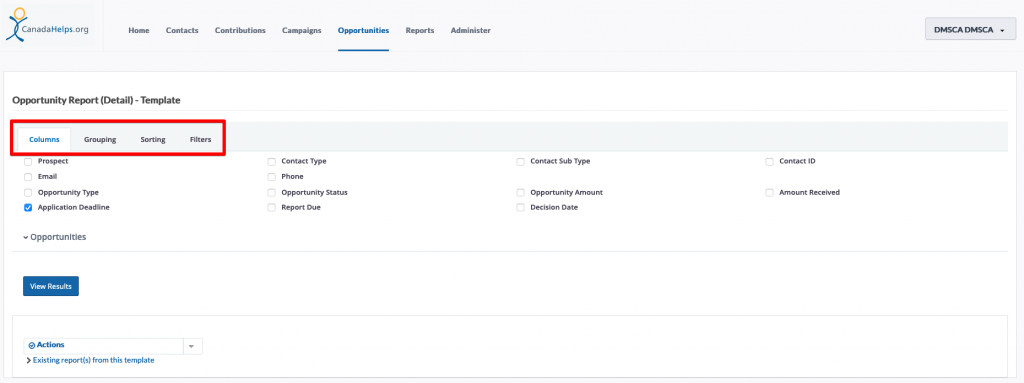Screen dimensions: 1024x383
Task: Check the Contact ID checkbox
Action: pyautogui.click(x=769, y=161)
